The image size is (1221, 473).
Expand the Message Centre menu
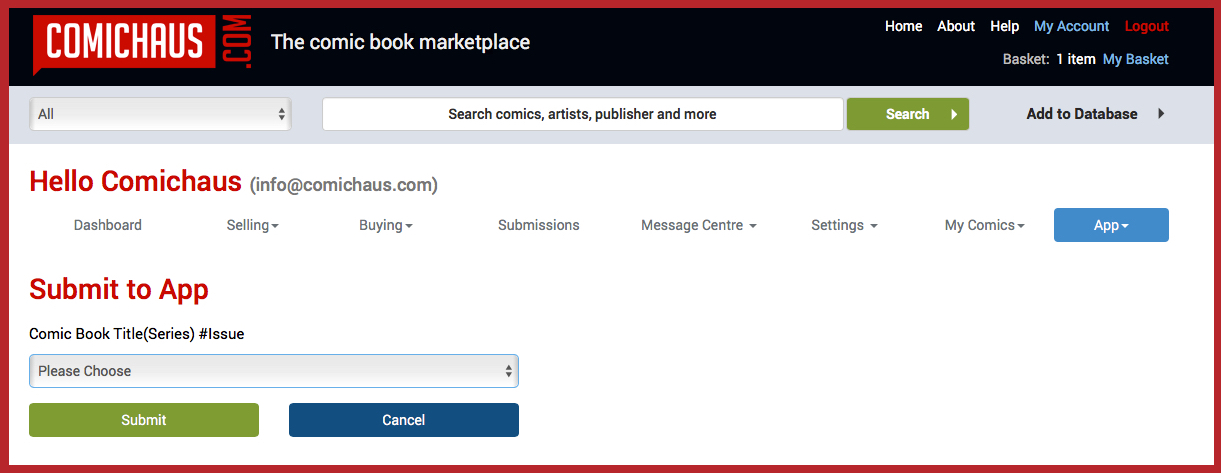(x=698, y=225)
